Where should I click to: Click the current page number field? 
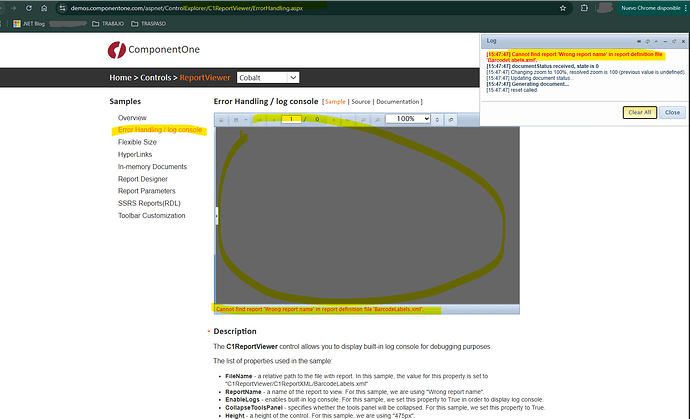point(291,119)
